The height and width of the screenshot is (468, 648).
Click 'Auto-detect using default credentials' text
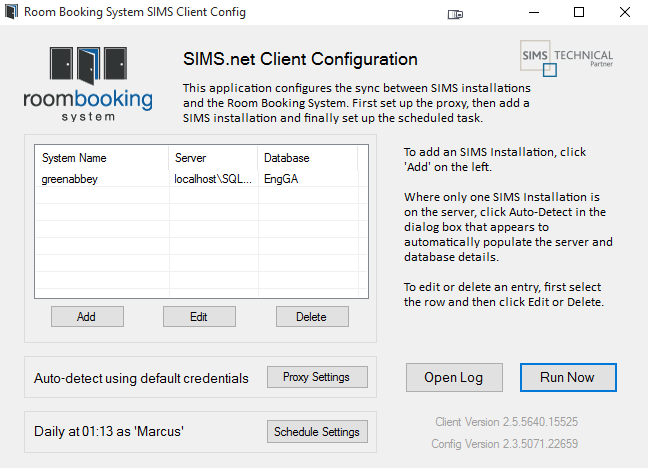141,378
